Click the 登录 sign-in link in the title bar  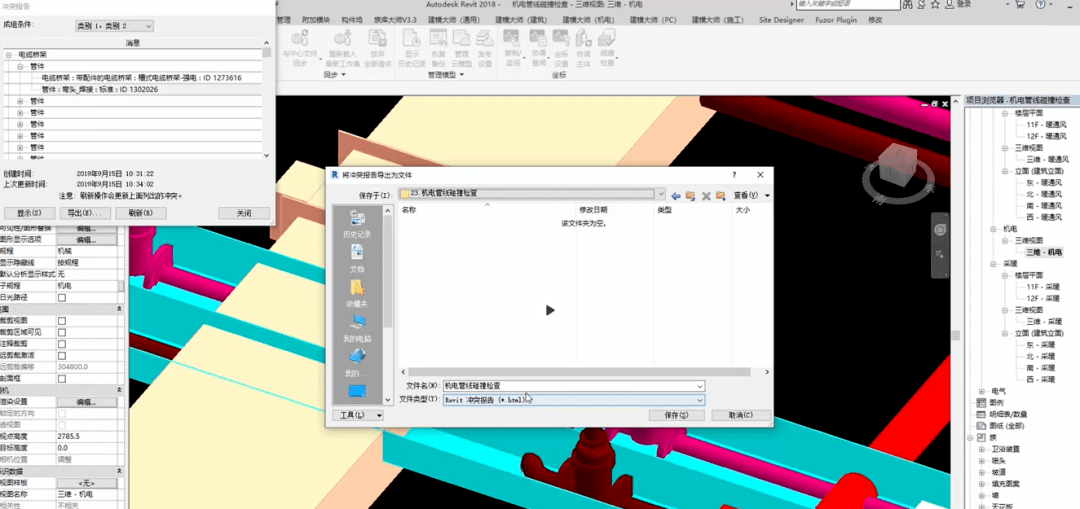tap(964, 4)
